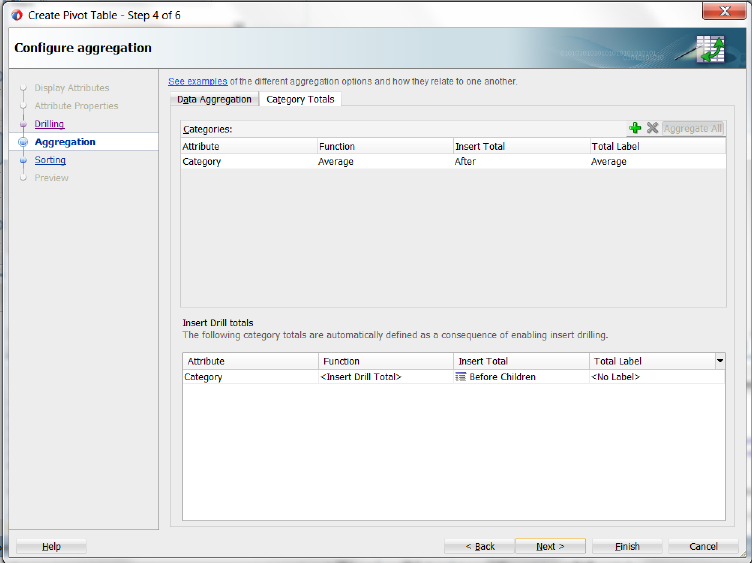Close the Create Pivot Table dialog
The height and width of the screenshot is (563, 752).
[x=725, y=11]
